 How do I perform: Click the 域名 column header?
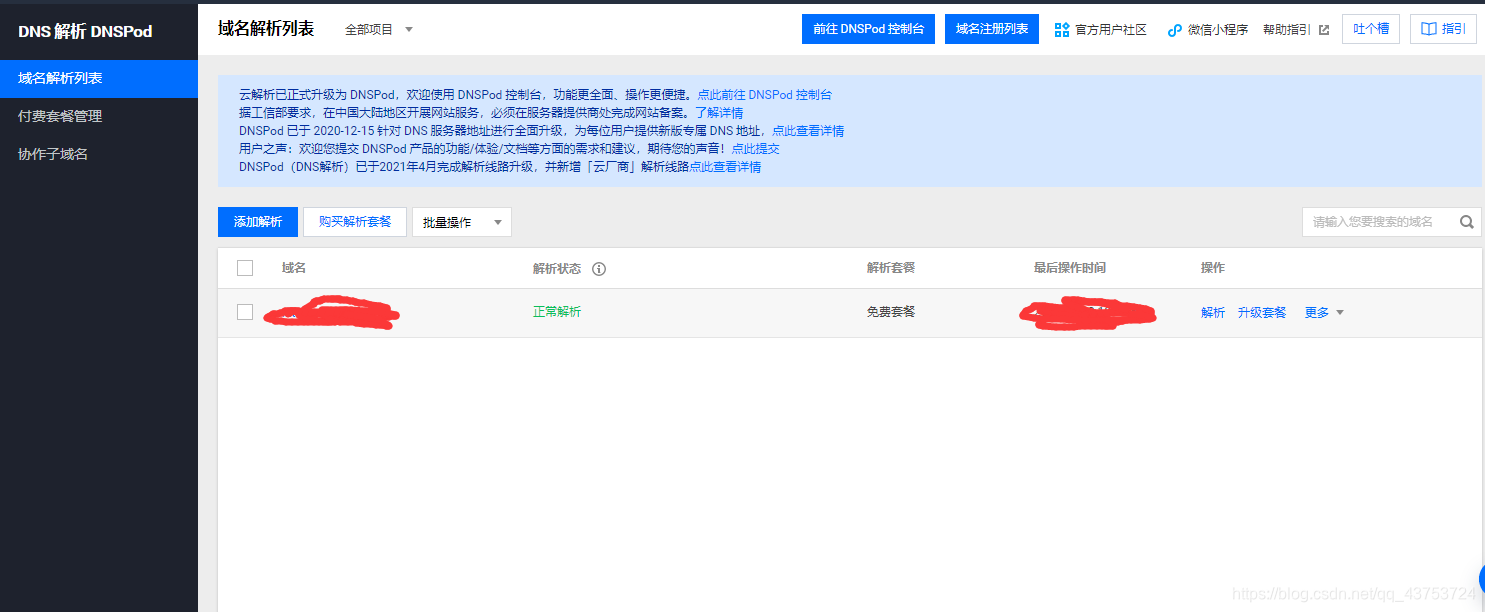(x=294, y=268)
